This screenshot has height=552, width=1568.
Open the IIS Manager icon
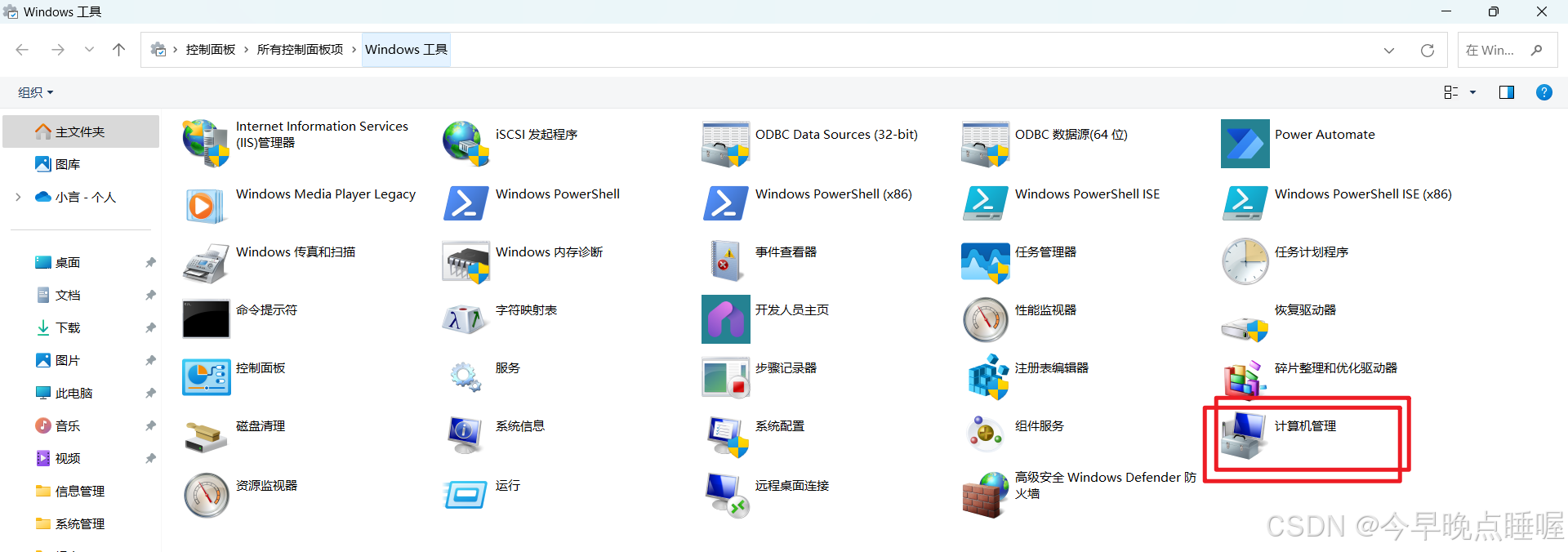coord(206,144)
